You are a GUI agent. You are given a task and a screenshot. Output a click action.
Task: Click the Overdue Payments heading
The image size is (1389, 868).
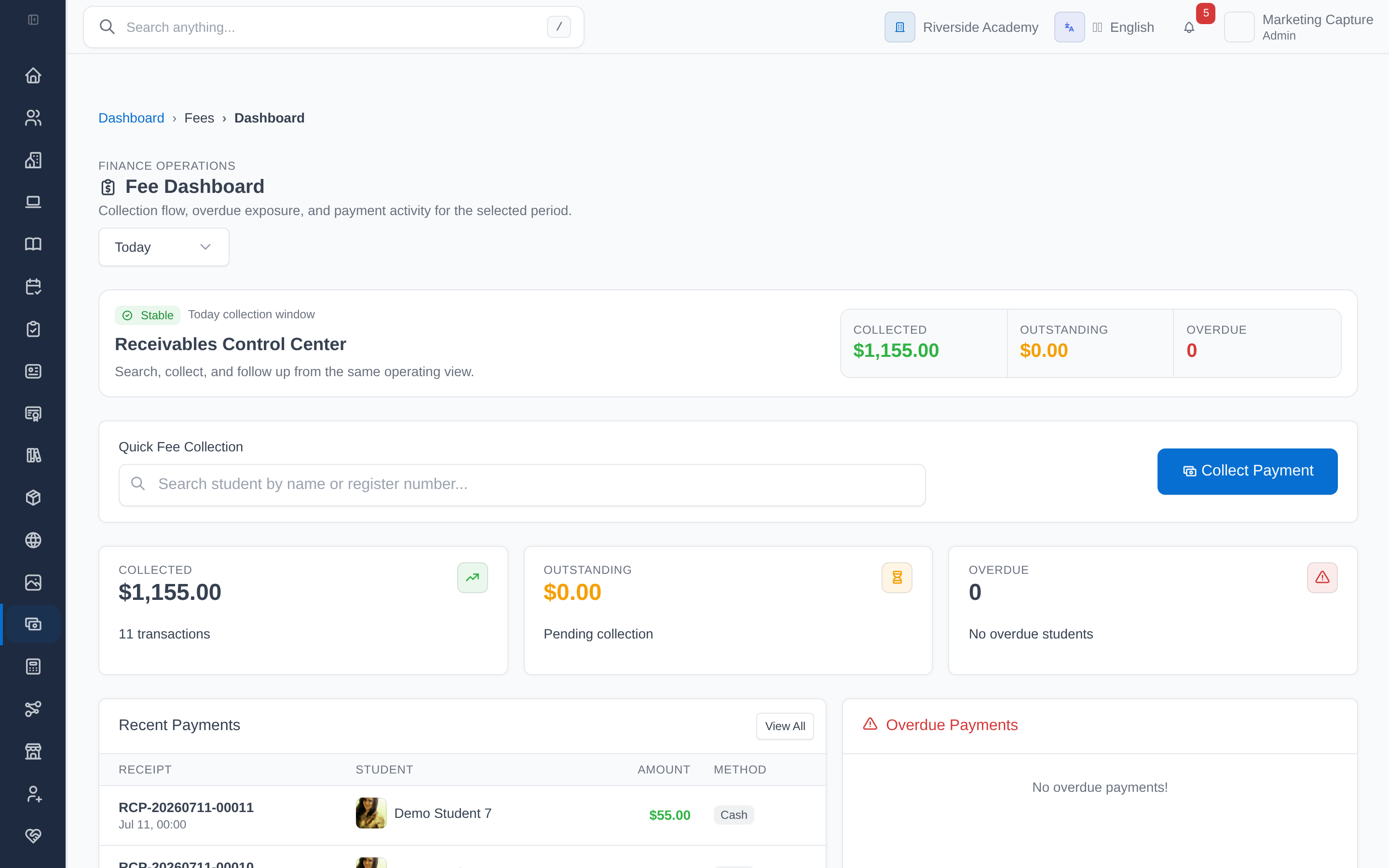952,725
